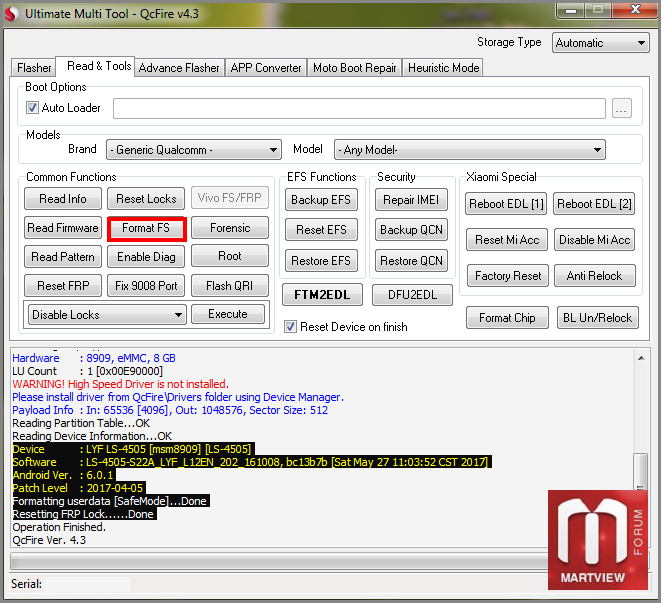This screenshot has height=603, width=661.
Task: Click the Payload Info log line
Action: [170, 410]
